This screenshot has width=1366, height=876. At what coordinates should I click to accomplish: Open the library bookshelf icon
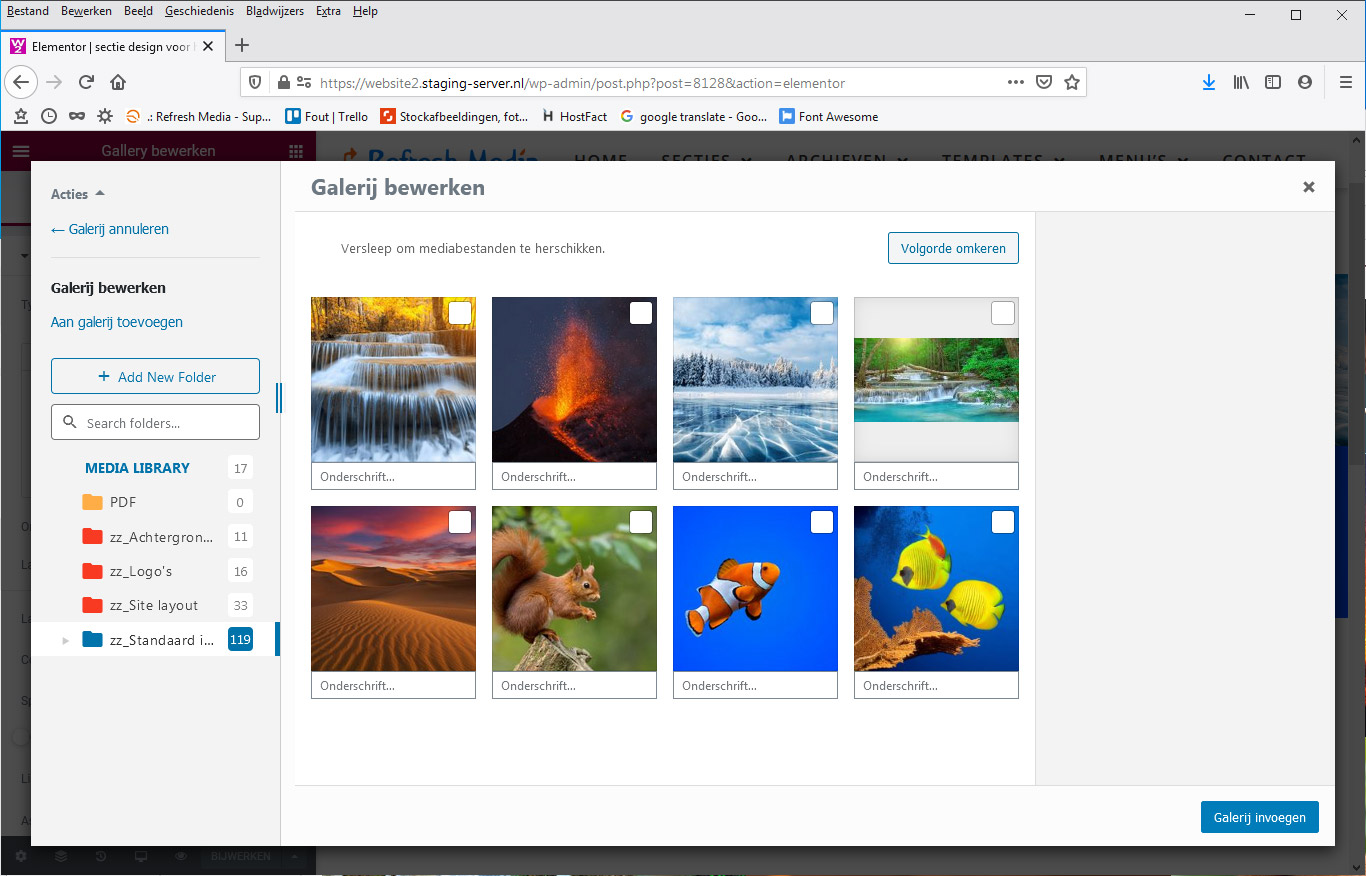1241,82
